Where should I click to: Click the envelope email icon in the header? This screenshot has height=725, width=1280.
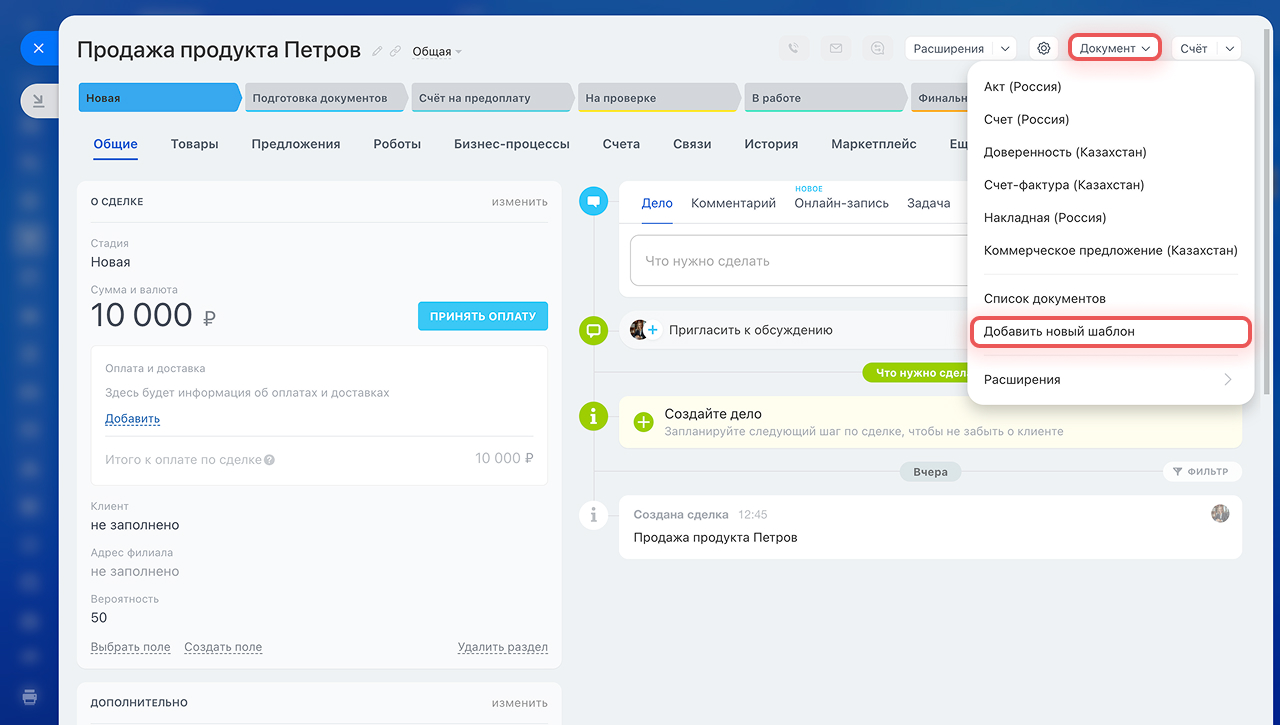pyautogui.click(x=836, y=48)
